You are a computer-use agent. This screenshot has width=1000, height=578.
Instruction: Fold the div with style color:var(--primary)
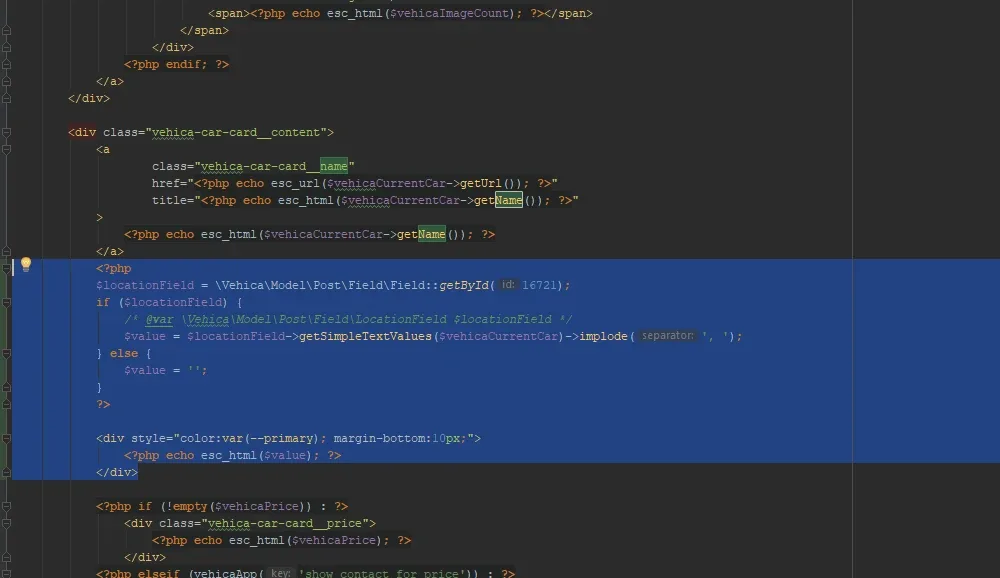pyautogui.click(x=6, y=438)
